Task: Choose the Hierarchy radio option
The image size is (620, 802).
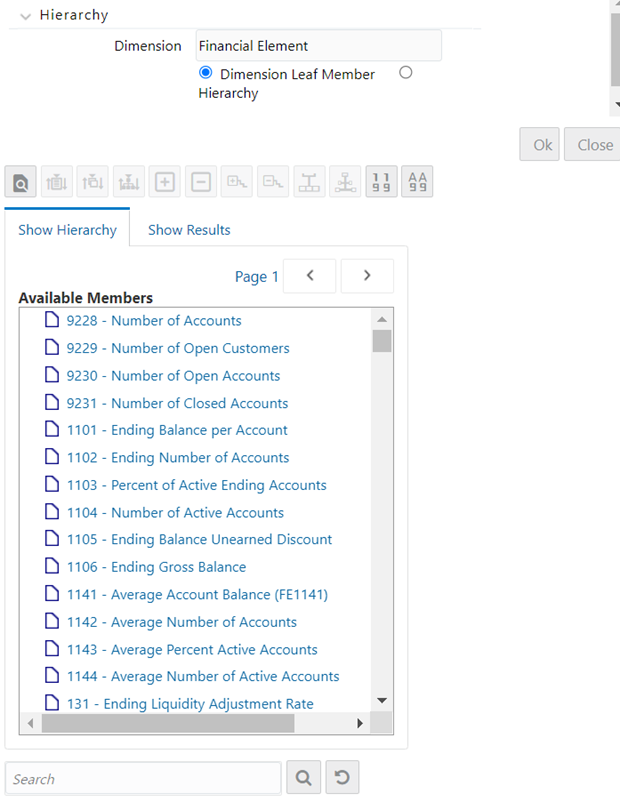Action: coord(407,73)
